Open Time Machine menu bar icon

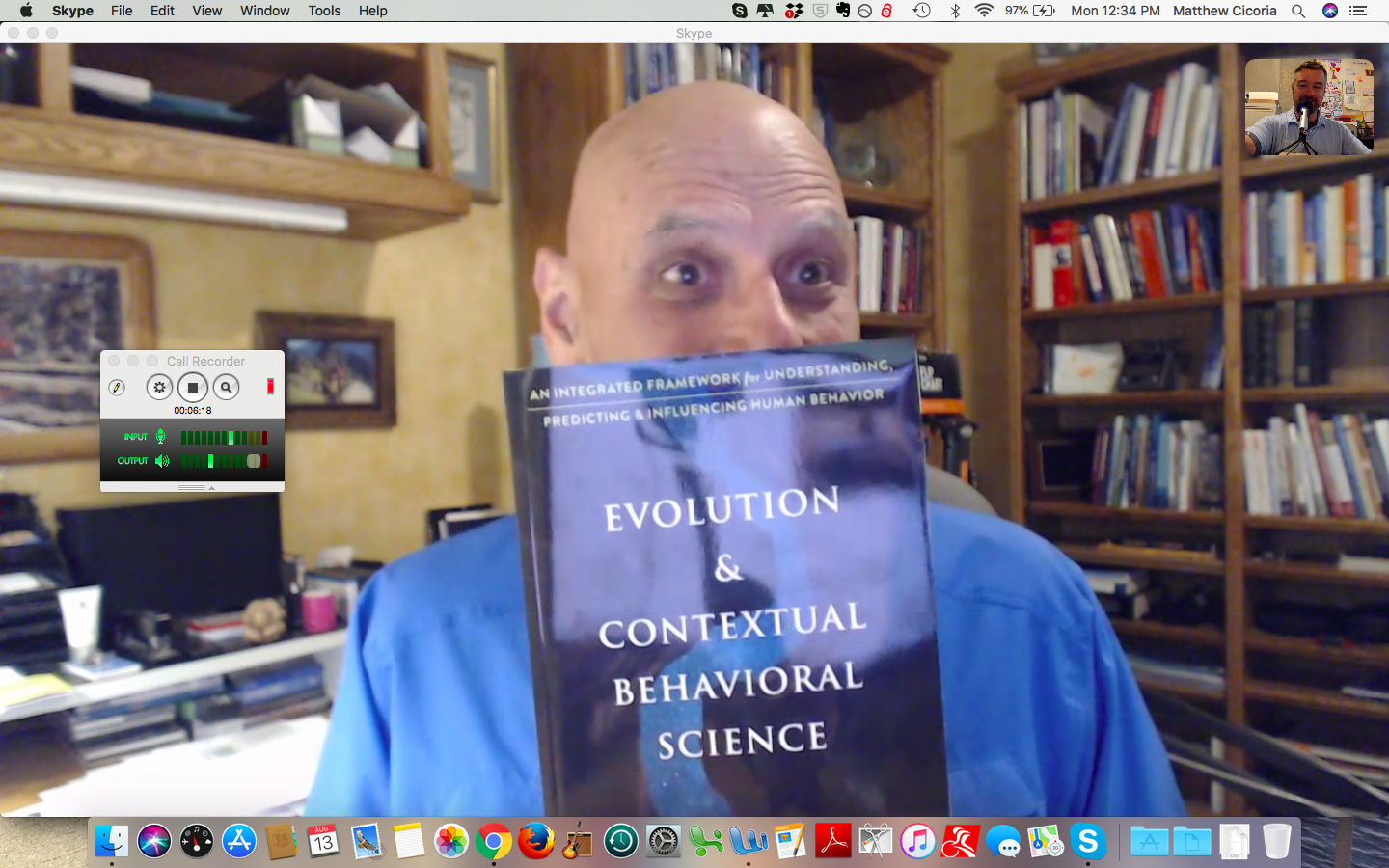tap(921, 11)
